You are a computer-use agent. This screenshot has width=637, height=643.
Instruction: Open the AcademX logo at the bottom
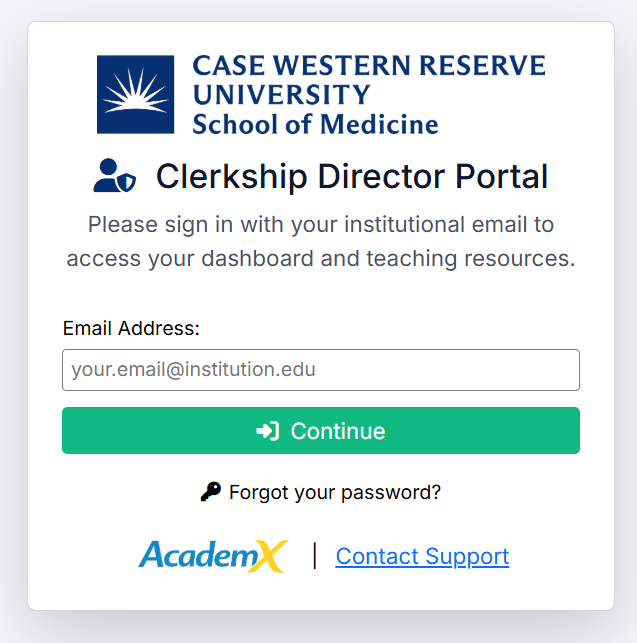[x=213, y=556]
